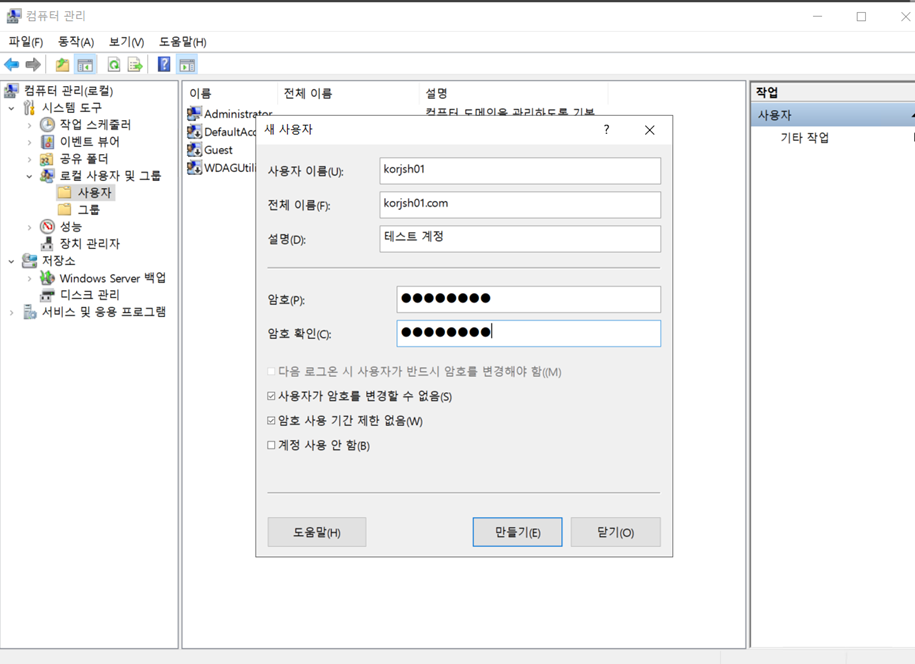Open the File (파일) menu

pos(25,42)
